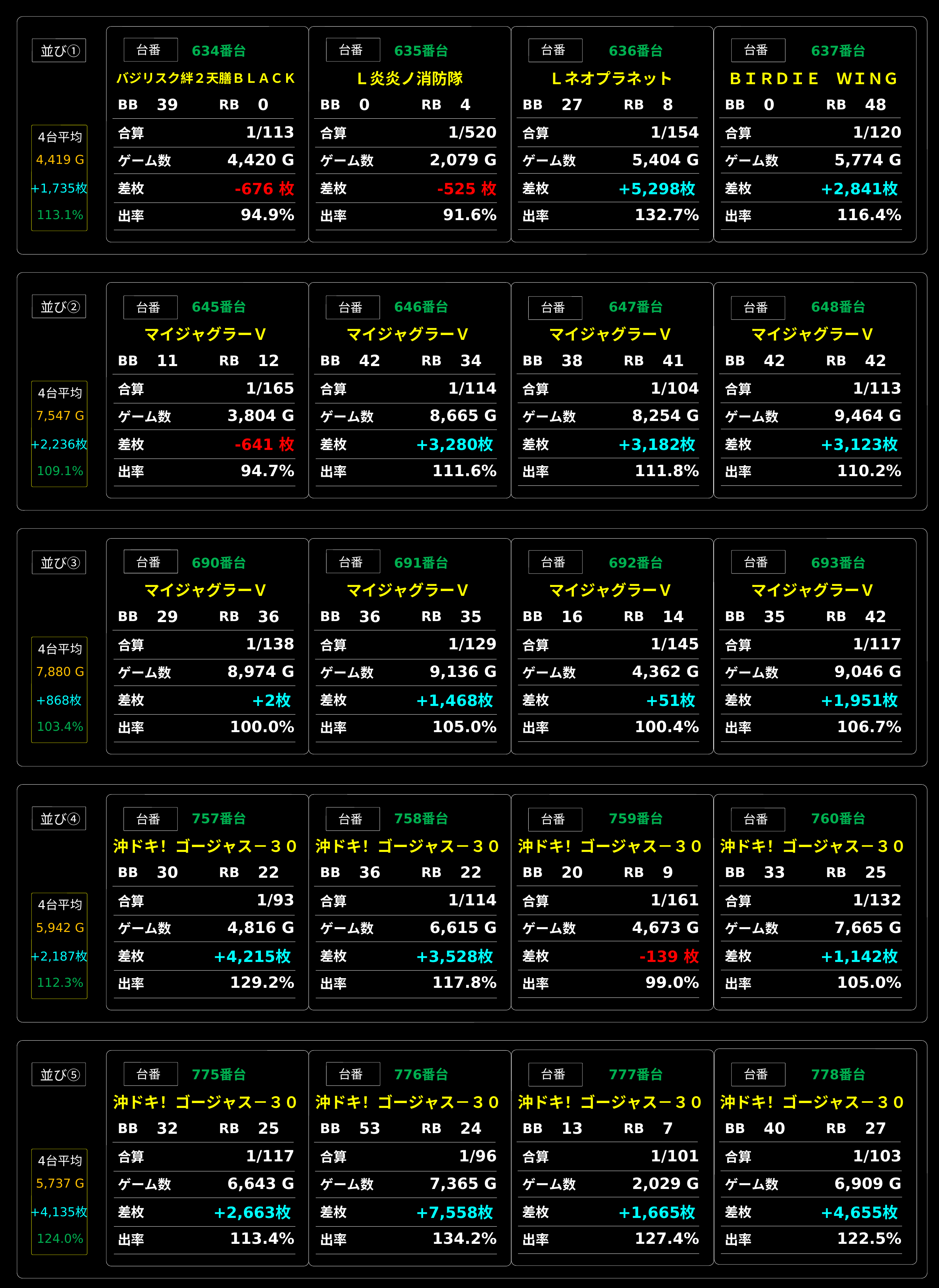Click the マイジャグラーV title under 645番台
Screen dimensions: 939x1288
tap(205, 334)
